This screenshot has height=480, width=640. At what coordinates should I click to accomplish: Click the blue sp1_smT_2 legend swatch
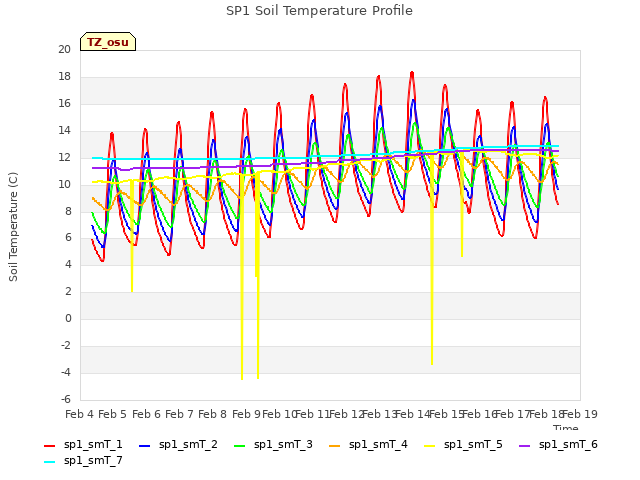(x=144, y=446)
